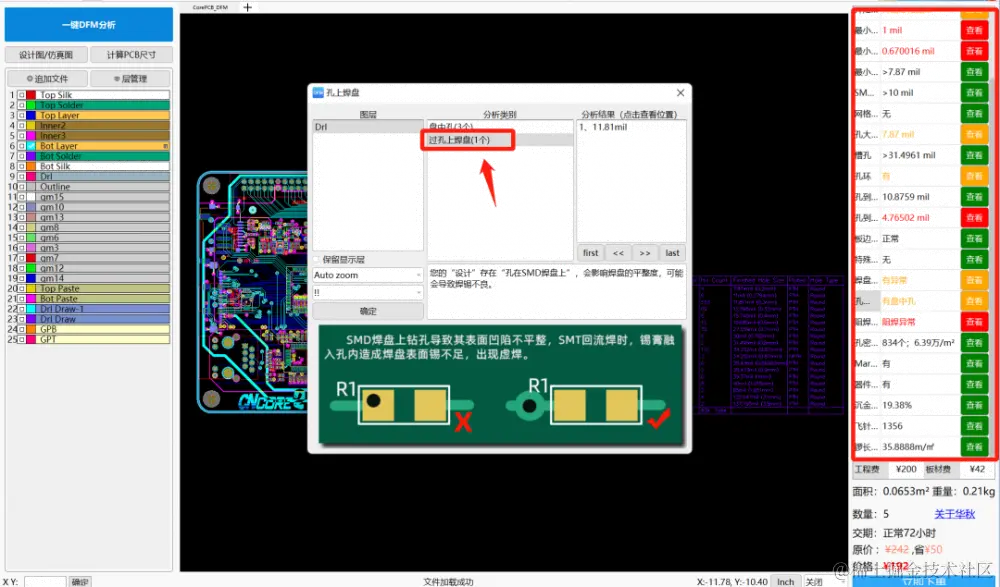Viewport: 1000px width, 587px height.
Task: Open the Auto zoom dropdown
Action: tap(368, 275)
